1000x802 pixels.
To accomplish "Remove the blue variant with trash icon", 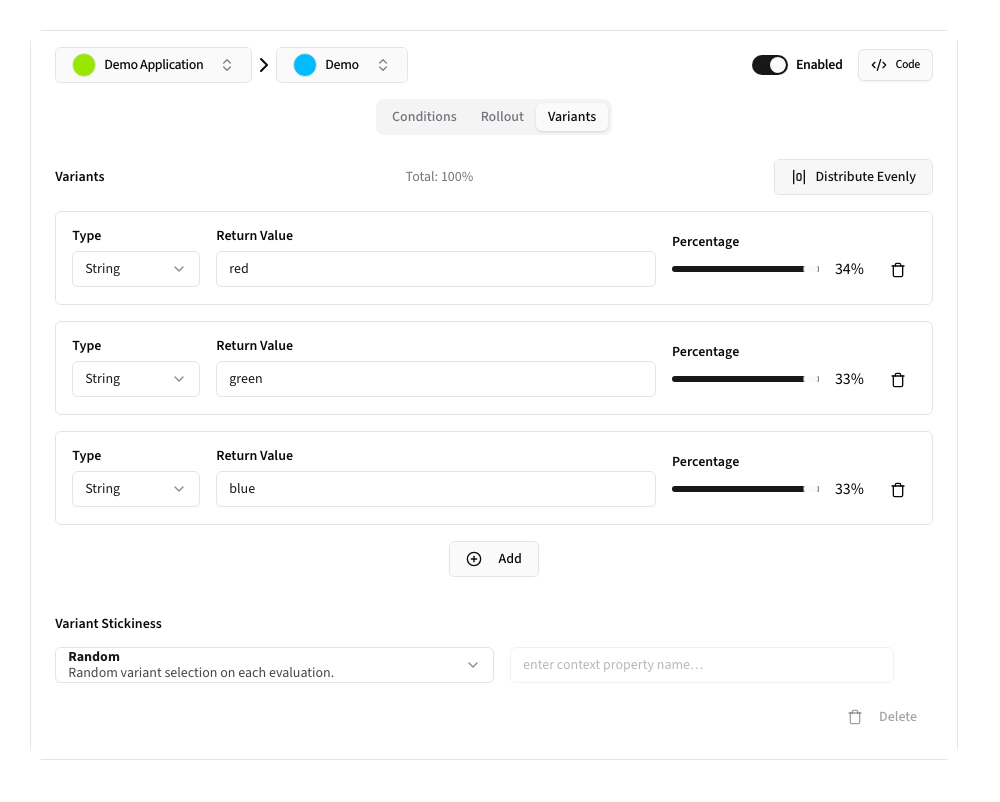I will tap(897, 490).
